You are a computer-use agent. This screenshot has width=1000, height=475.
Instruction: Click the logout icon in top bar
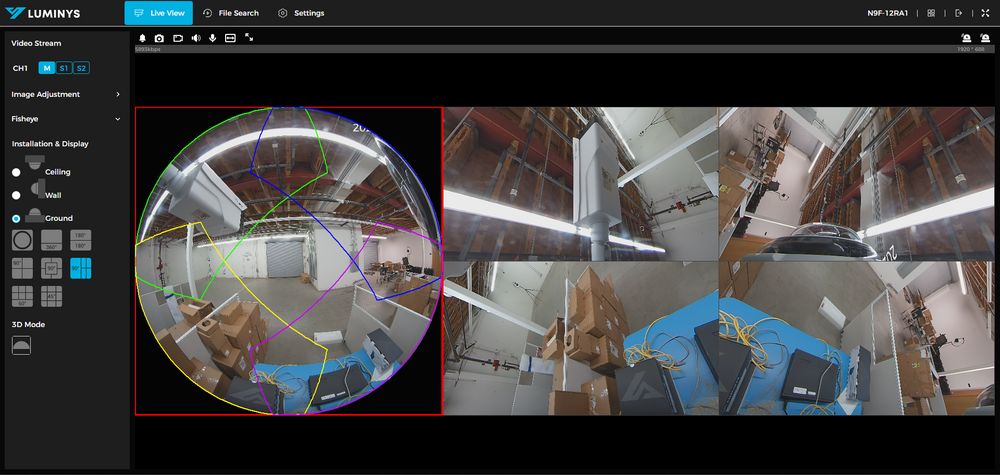[x=959, y=13]
